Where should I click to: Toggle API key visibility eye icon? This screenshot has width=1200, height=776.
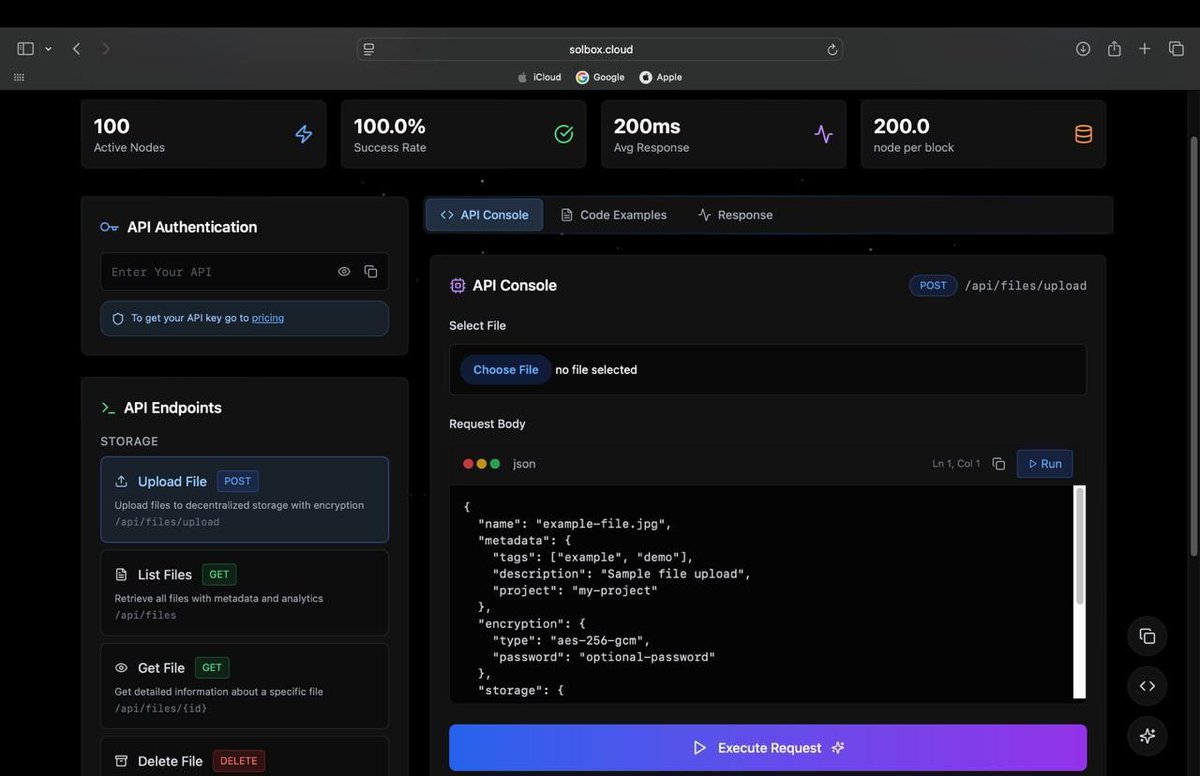(x=344, y=272)
